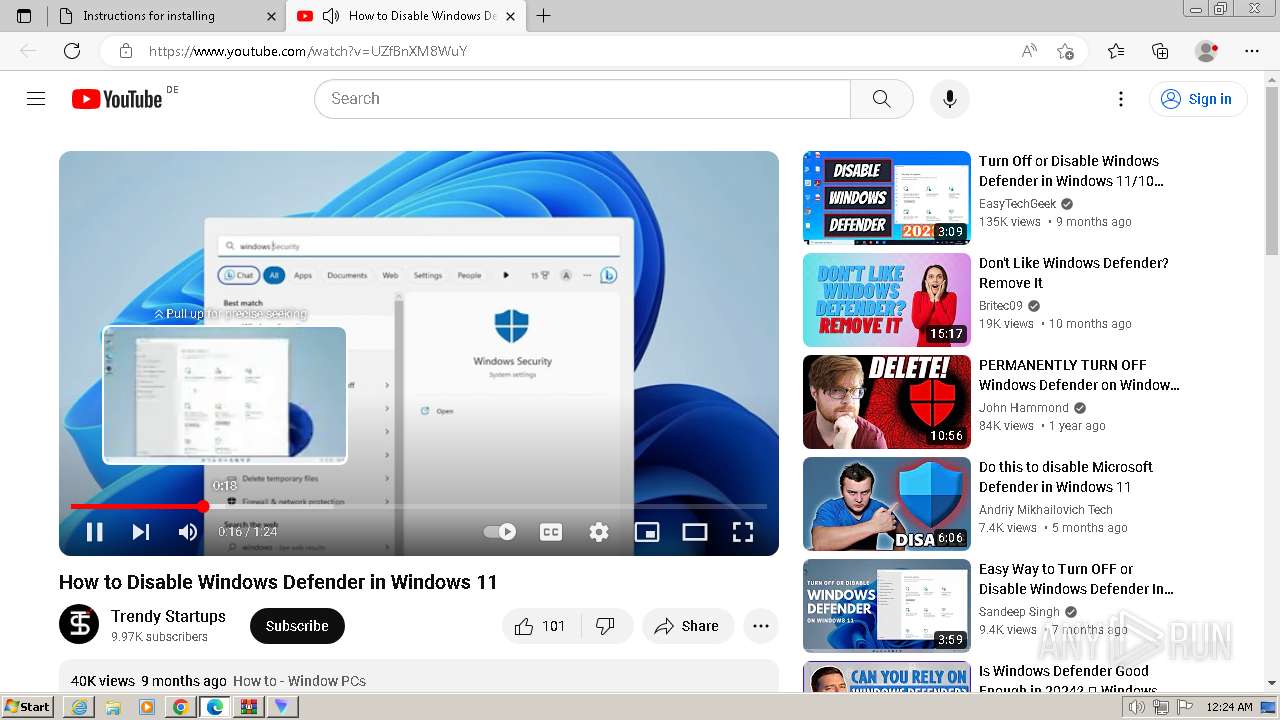The image size is (1280, 720).
Task: Open the Britec09 channel name
Action: coord(1001,306)
